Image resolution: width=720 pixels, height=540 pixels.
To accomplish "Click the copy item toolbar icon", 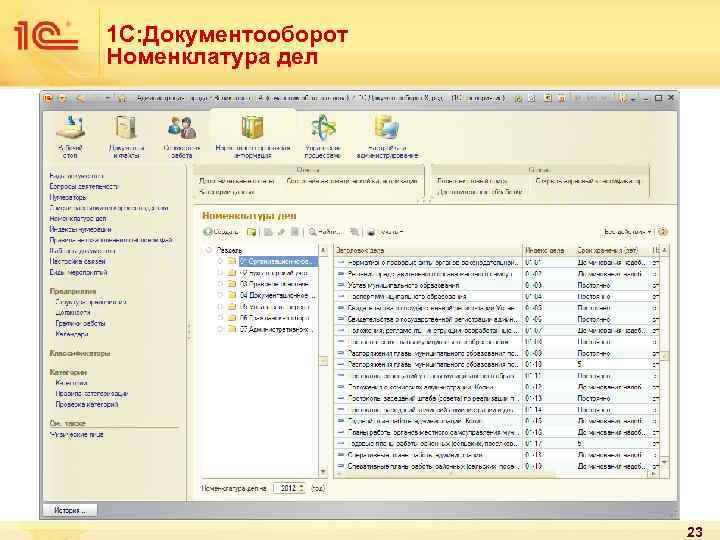I will tap(268, 232).
